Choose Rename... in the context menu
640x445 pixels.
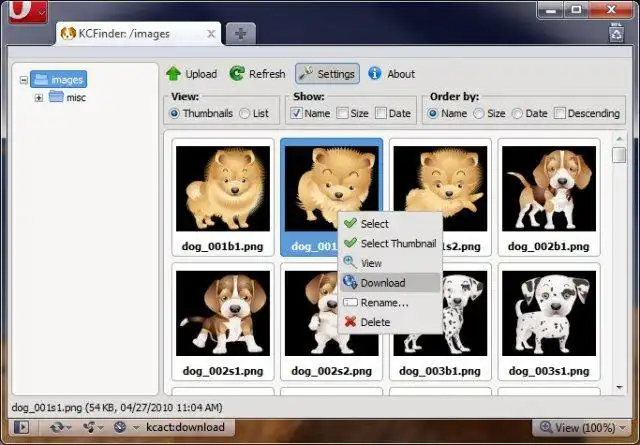tap(390, 303)
